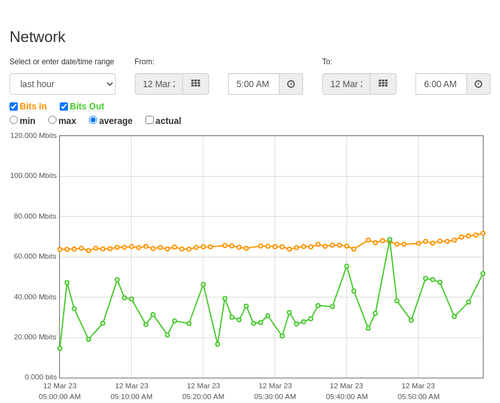Screen dimensions: 500x403
Task: Click the first green data point at 05:00:00
Action: (60, 348)
